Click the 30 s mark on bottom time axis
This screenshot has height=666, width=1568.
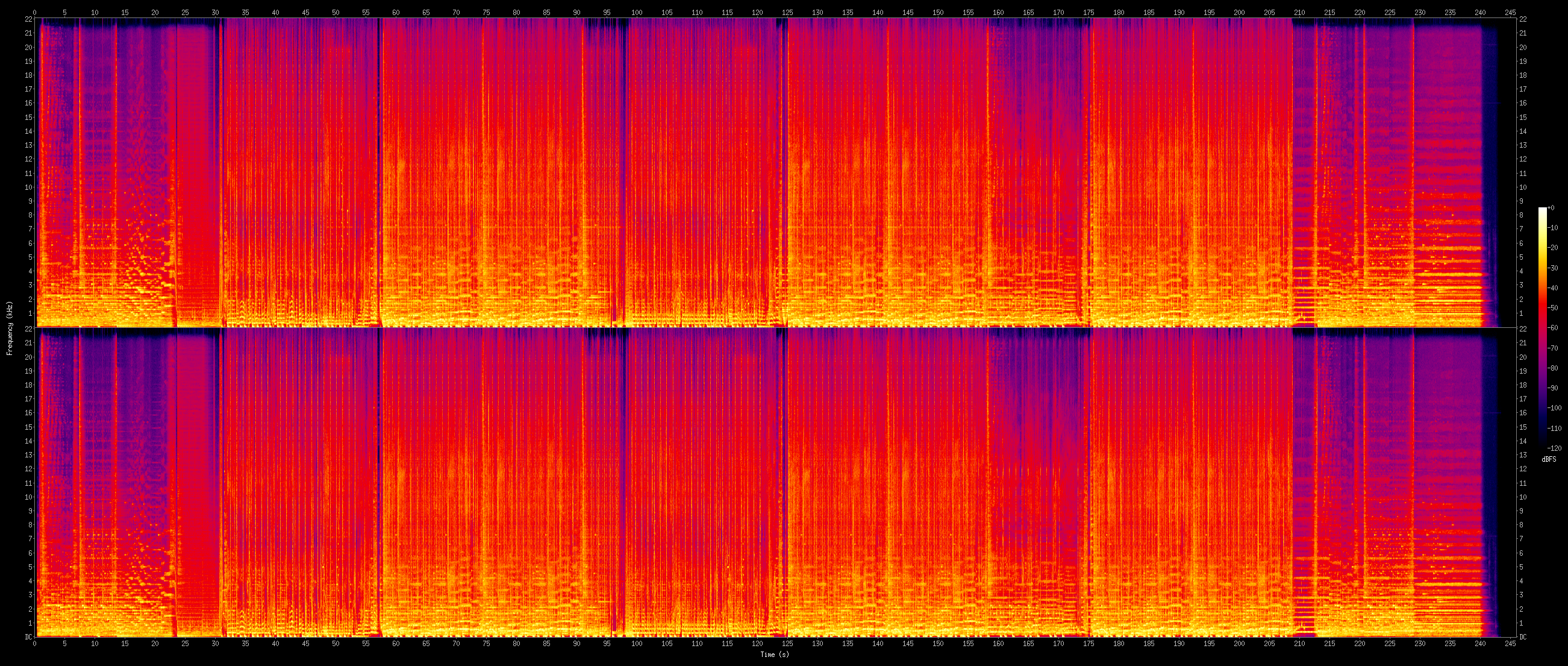215,645
